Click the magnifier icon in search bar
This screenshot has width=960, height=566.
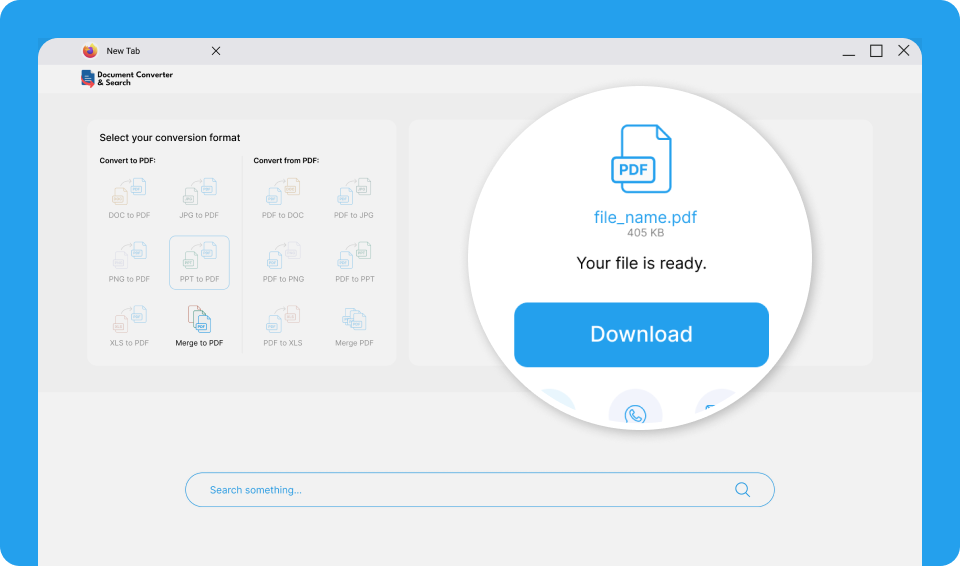742,489
